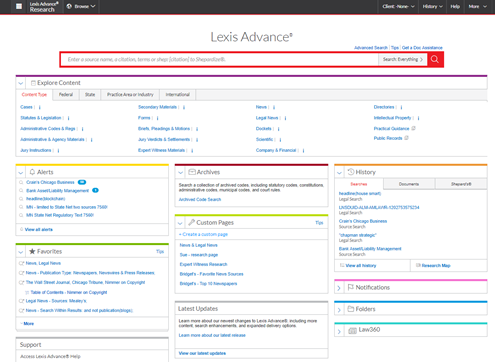Open the product grid switcher icon

tap(19, 6)
